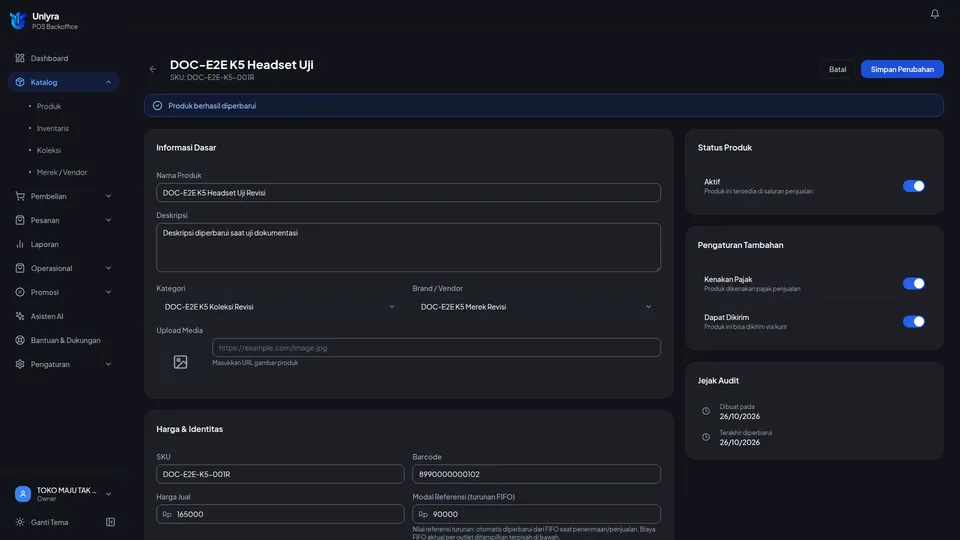This screenshot has width=960, height=540.
Task: Click the Dashboard grid icon
Action: pyautogui.click(x=20, y=58)
